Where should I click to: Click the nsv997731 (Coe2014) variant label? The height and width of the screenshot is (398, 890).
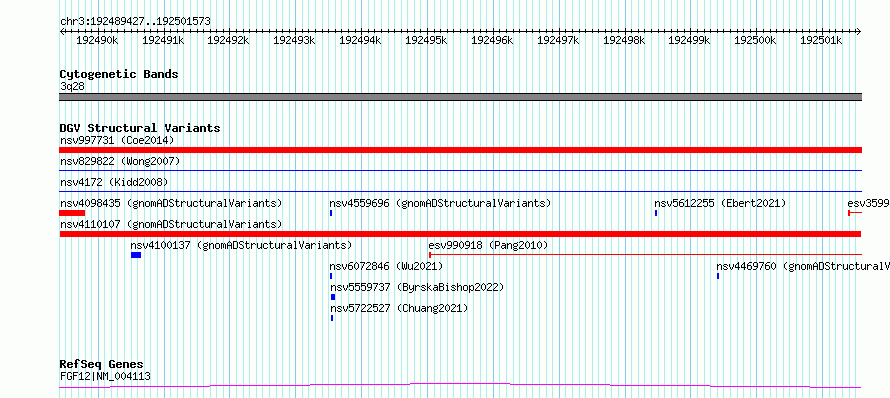pyautogui.click(x=117, y=140)
